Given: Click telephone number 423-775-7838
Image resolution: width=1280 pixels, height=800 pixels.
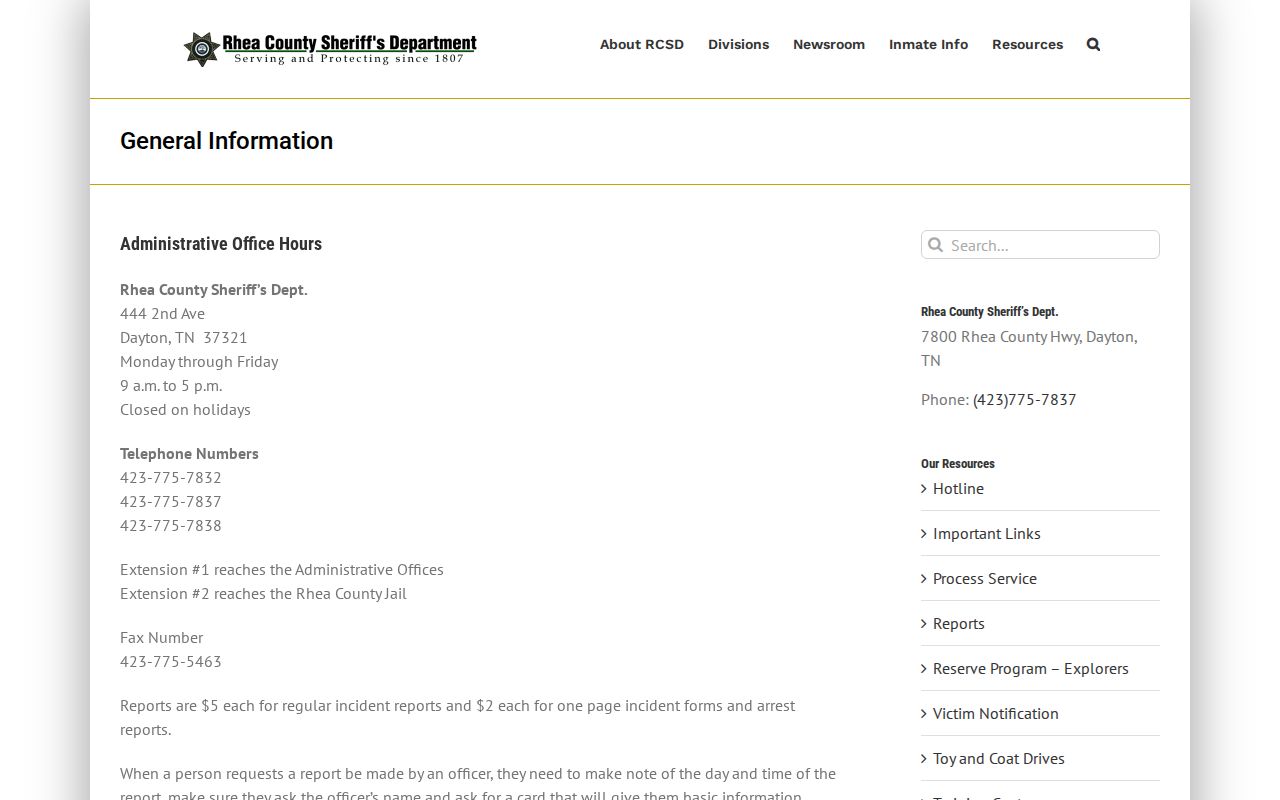Looking at the screenshot, I should tap(171, 525).
